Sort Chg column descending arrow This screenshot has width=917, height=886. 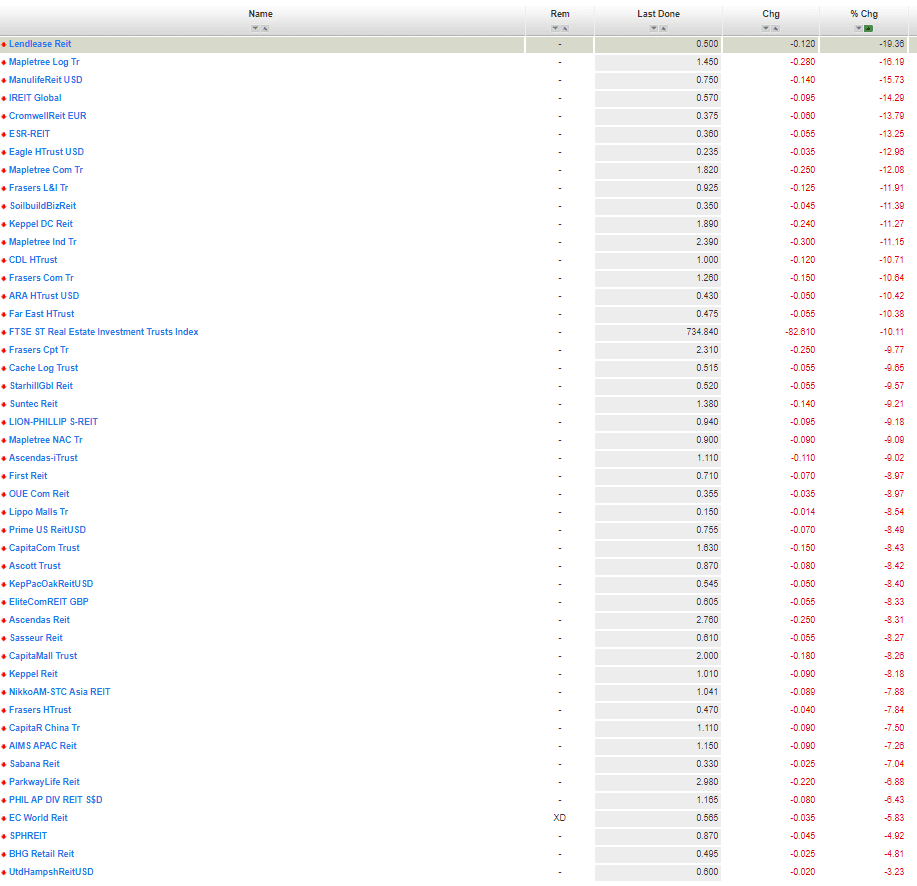766,29
